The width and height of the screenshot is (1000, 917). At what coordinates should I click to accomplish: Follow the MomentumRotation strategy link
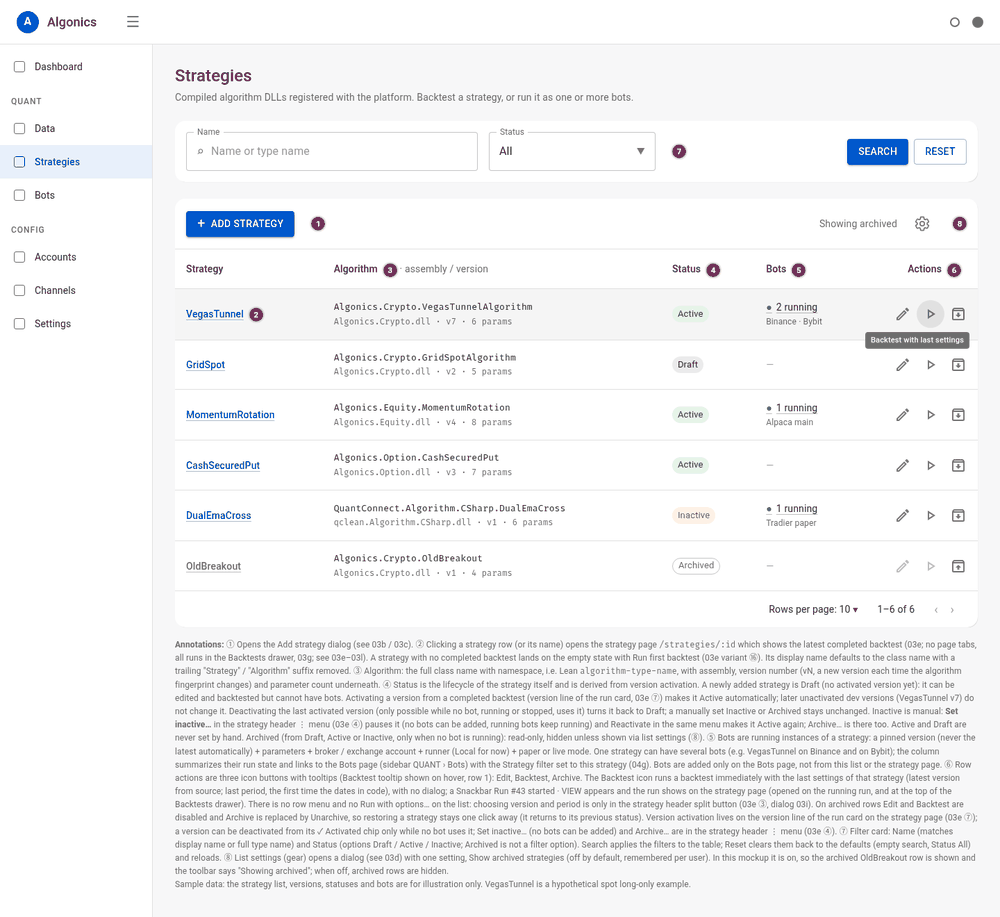pos(230,414)
